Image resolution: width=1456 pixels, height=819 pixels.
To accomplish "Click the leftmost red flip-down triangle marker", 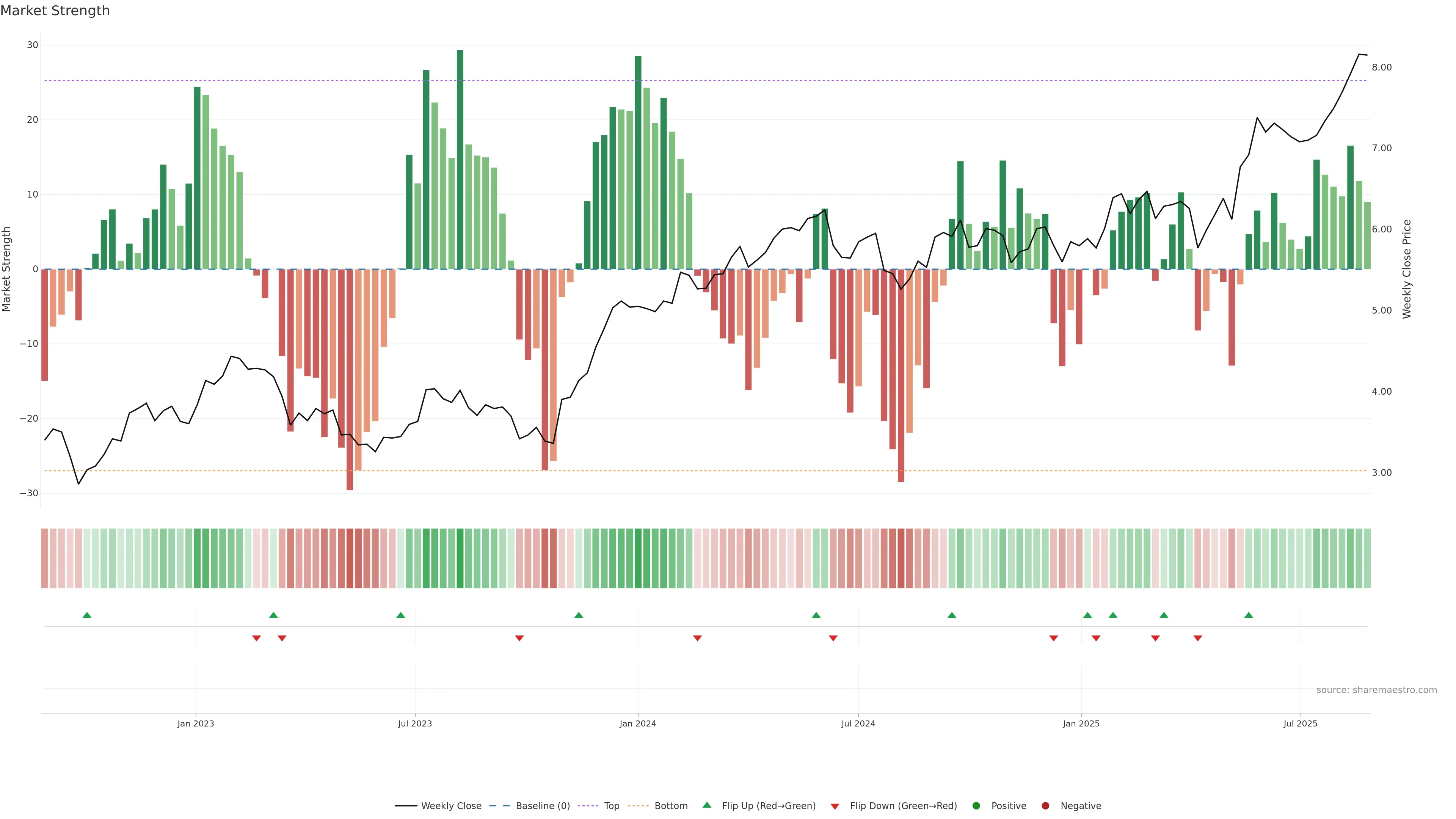I will point(257,638).
